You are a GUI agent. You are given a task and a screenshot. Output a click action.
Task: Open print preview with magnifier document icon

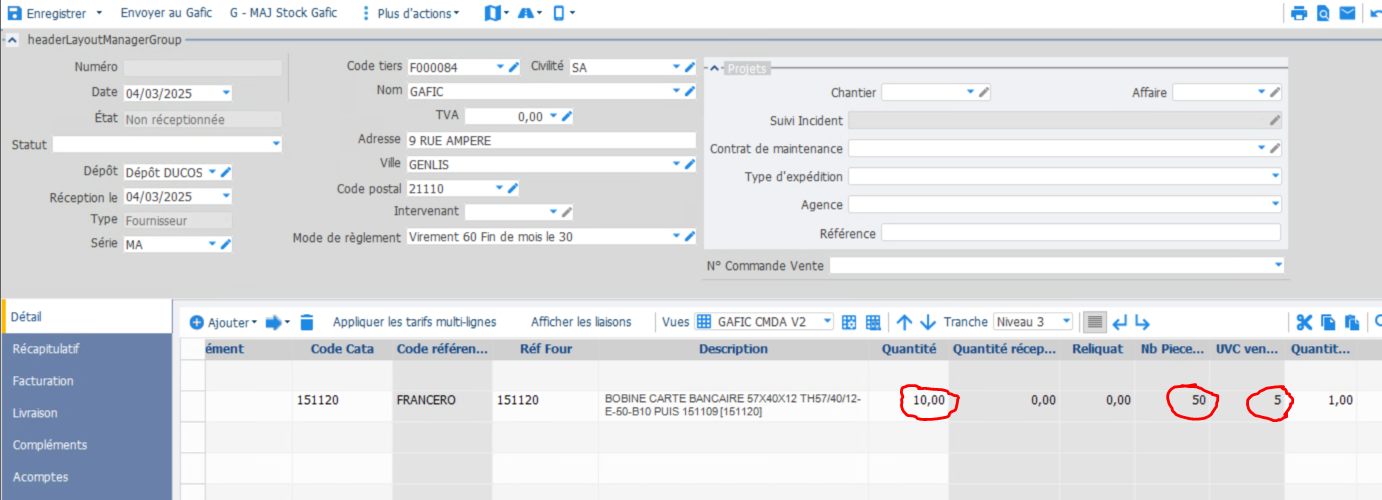(x=1323, y=13)
